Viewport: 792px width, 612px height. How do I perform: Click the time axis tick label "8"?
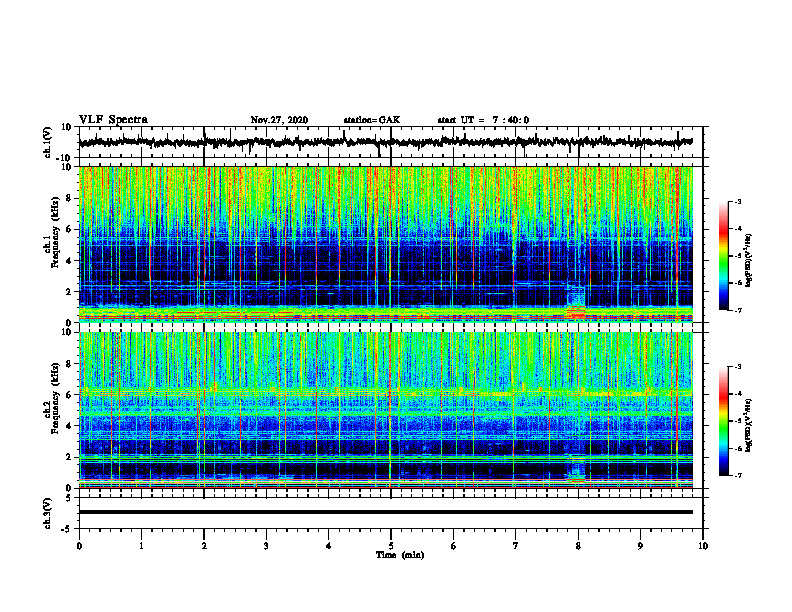click(578, 546)
